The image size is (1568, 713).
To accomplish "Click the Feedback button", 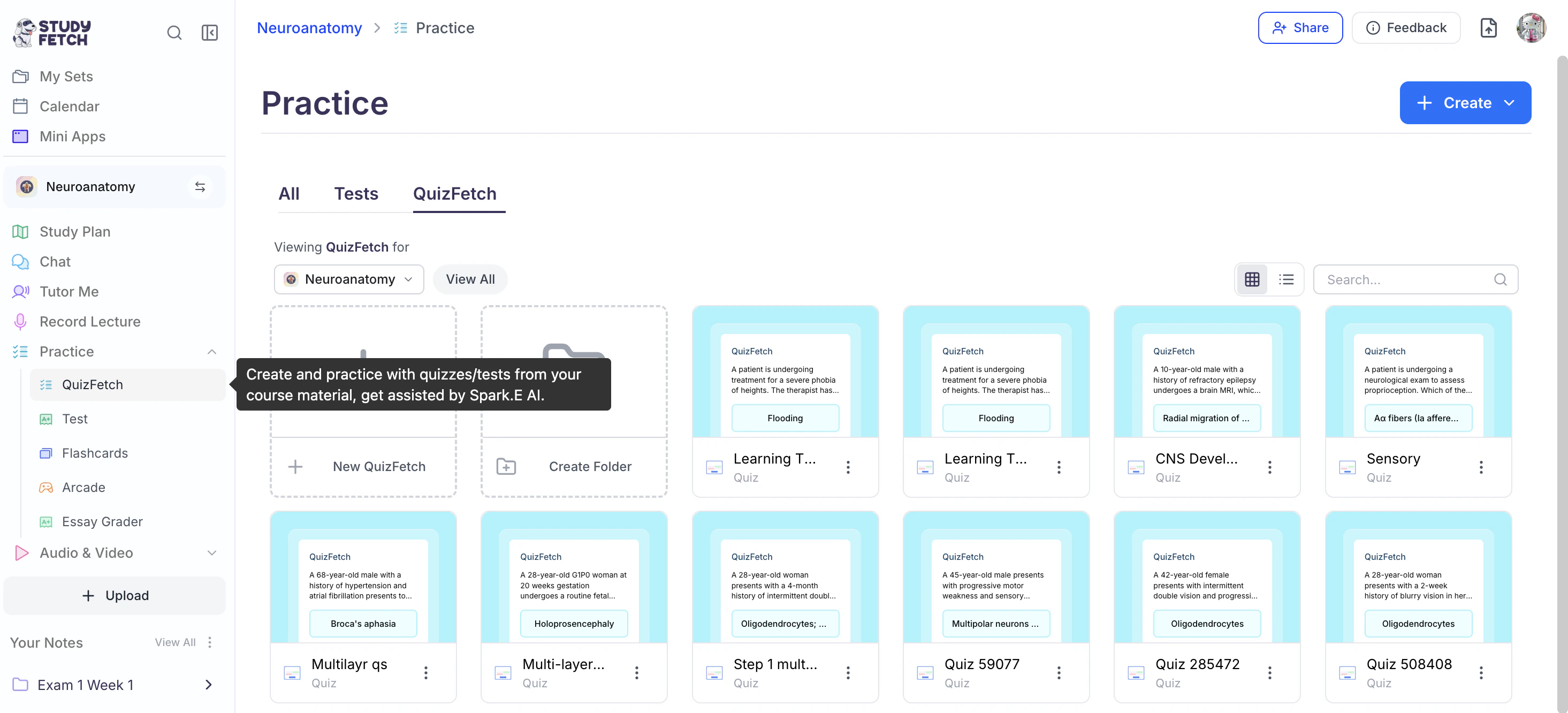I will click(x=1406, y=27).
